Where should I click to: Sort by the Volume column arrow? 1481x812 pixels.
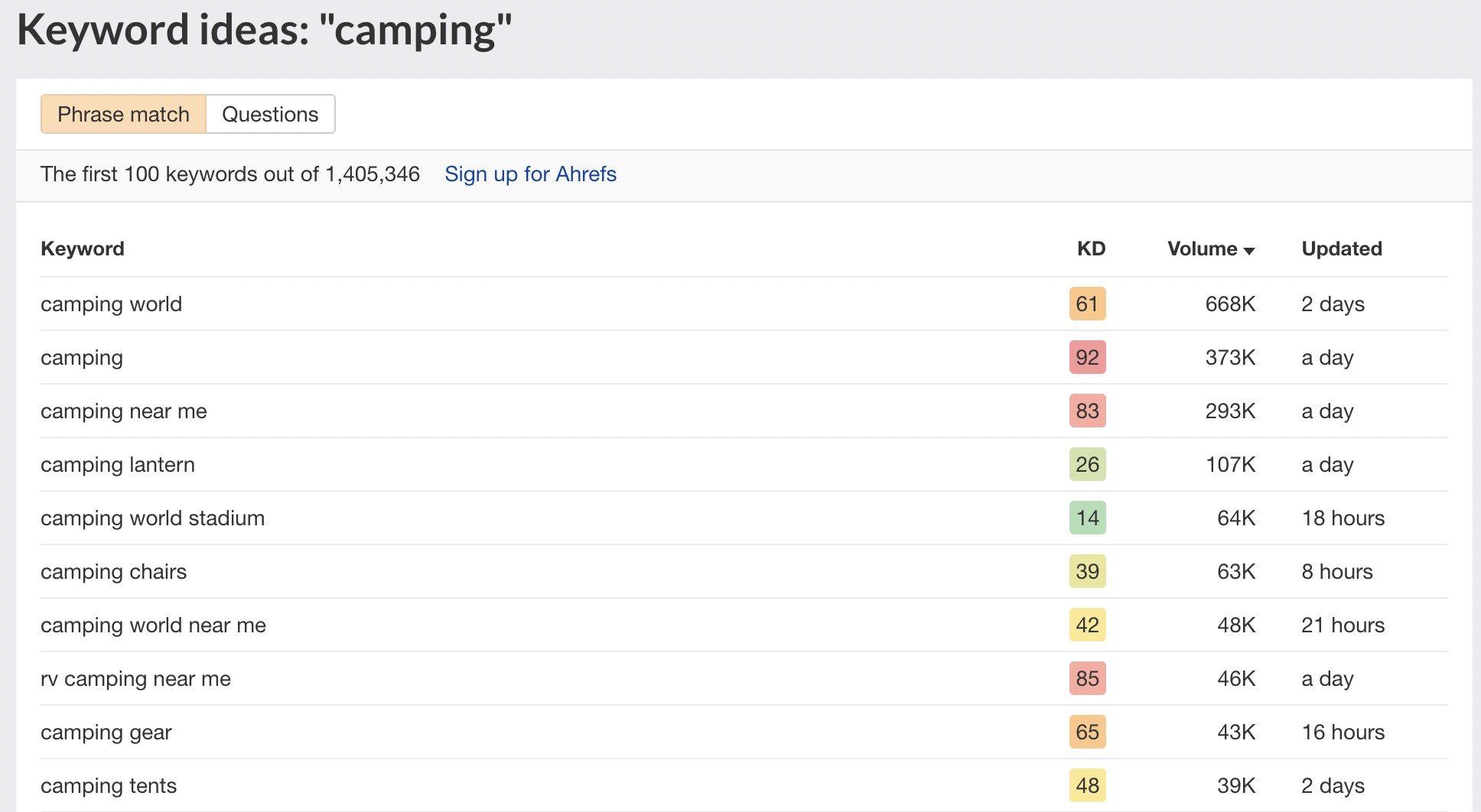pos(1249,250)
